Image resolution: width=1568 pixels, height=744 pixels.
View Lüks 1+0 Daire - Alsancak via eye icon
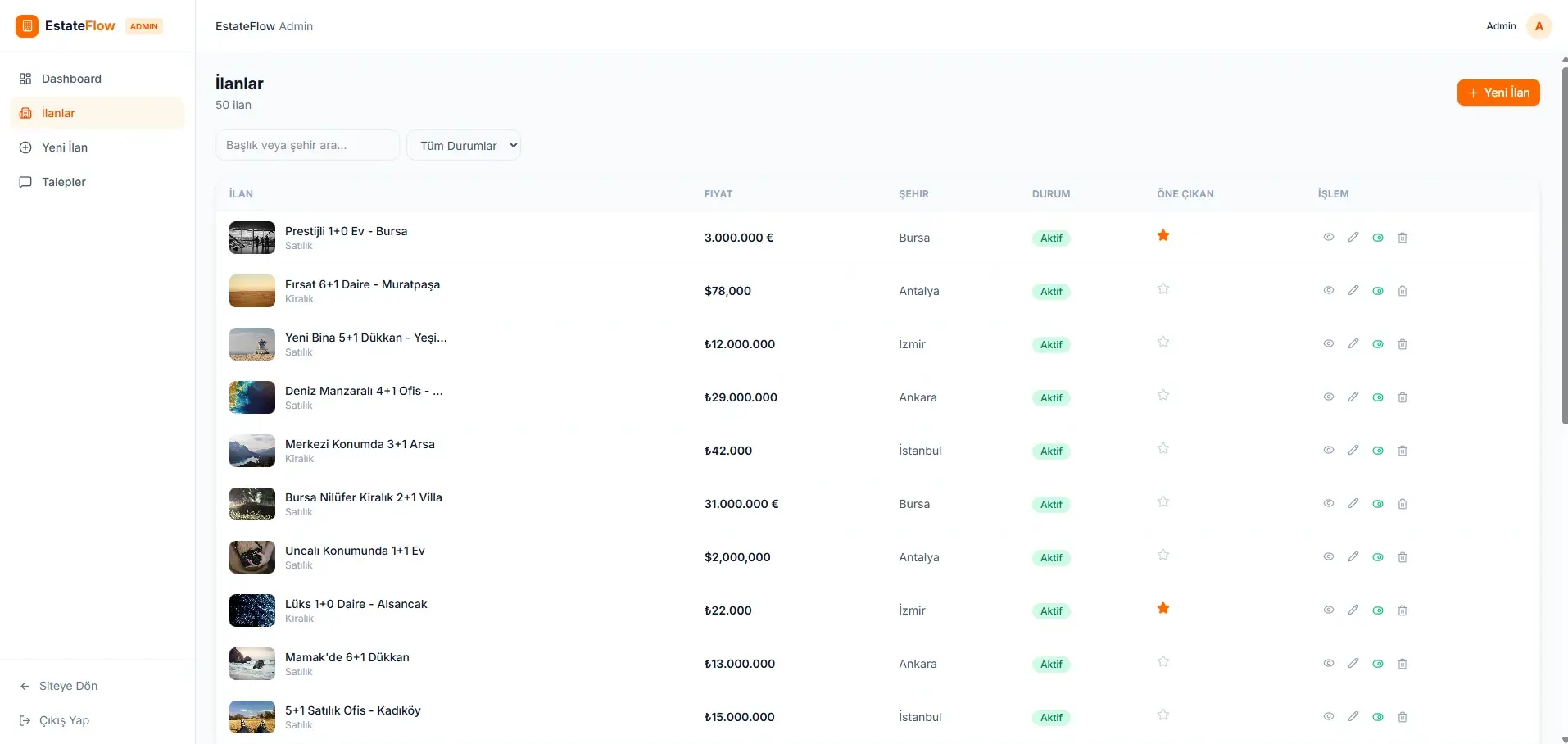[x=1329, y=610]
